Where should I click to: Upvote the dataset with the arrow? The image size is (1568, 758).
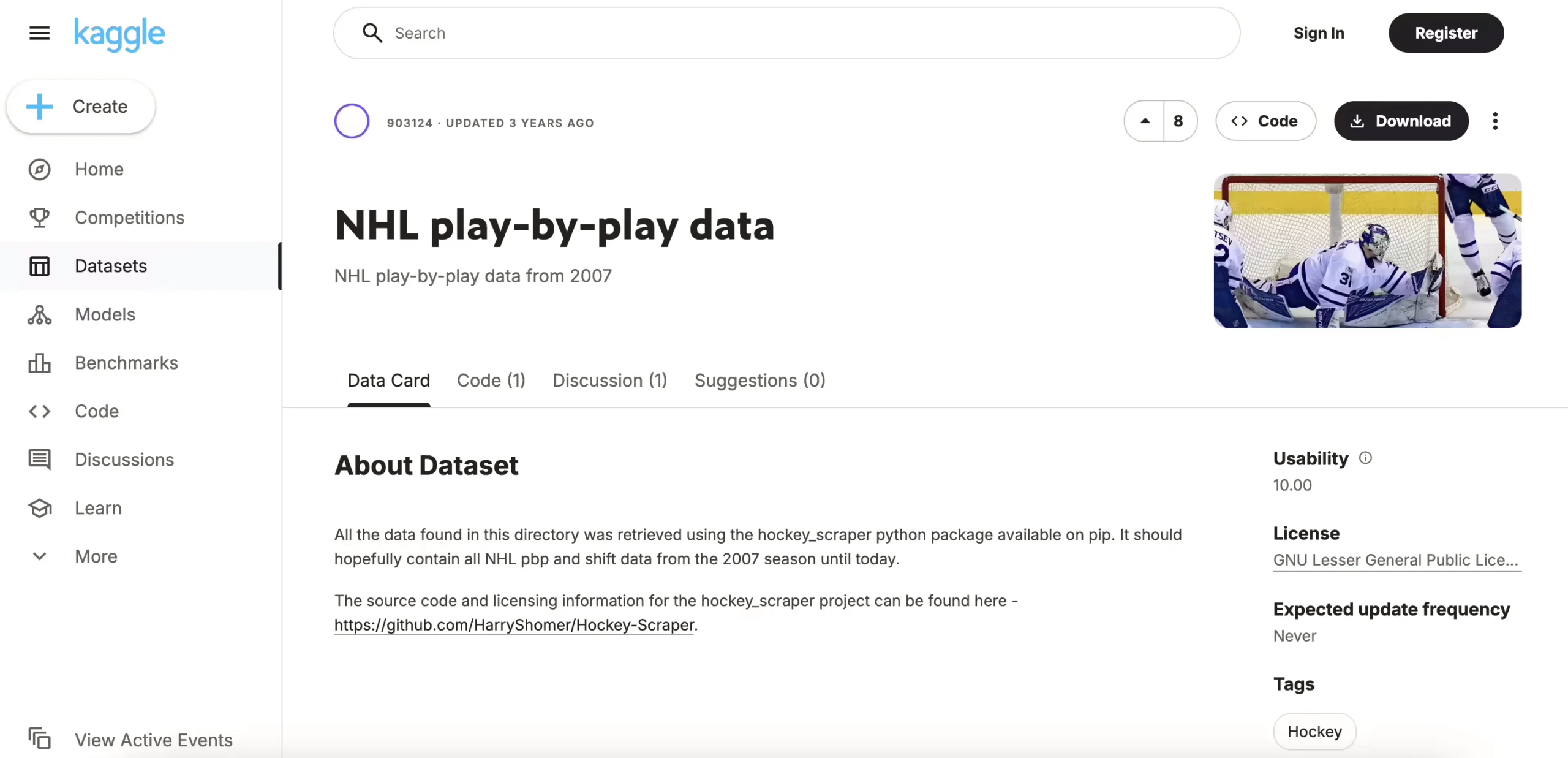(1145, 121)
